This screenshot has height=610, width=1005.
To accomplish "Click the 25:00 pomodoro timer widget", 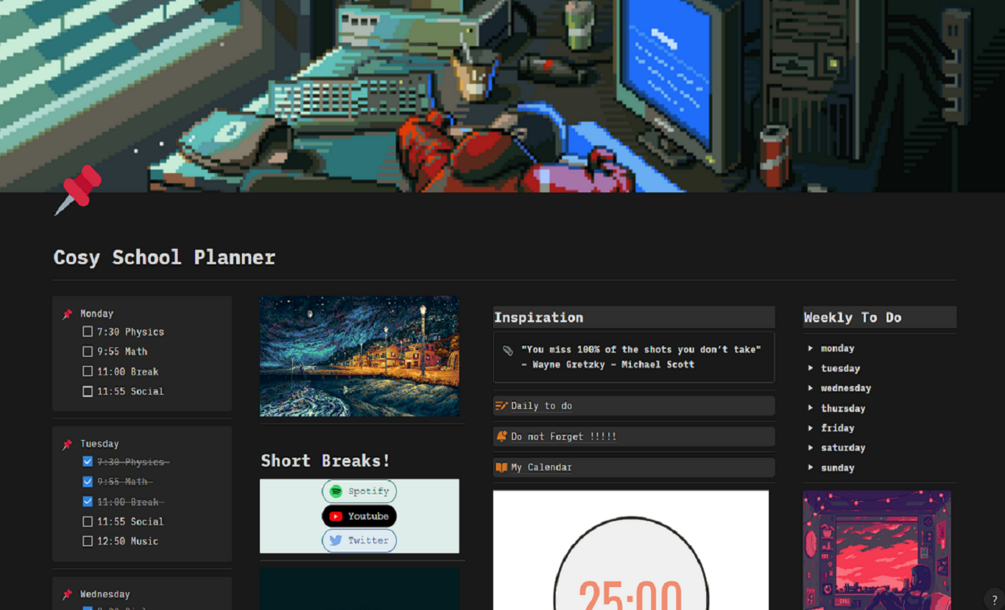I will point(631,550).
